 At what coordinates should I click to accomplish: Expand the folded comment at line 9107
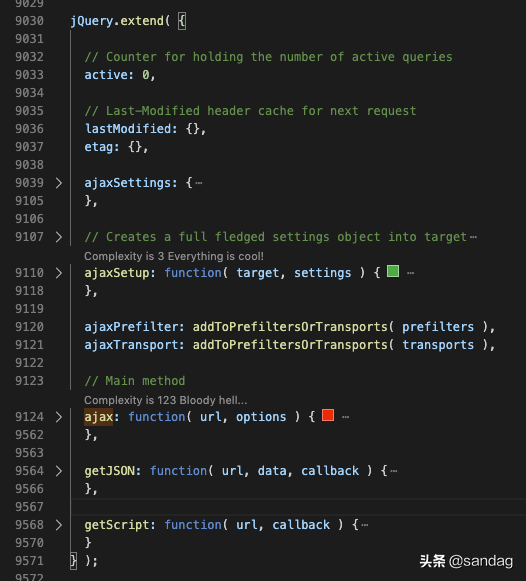[59, 237]
